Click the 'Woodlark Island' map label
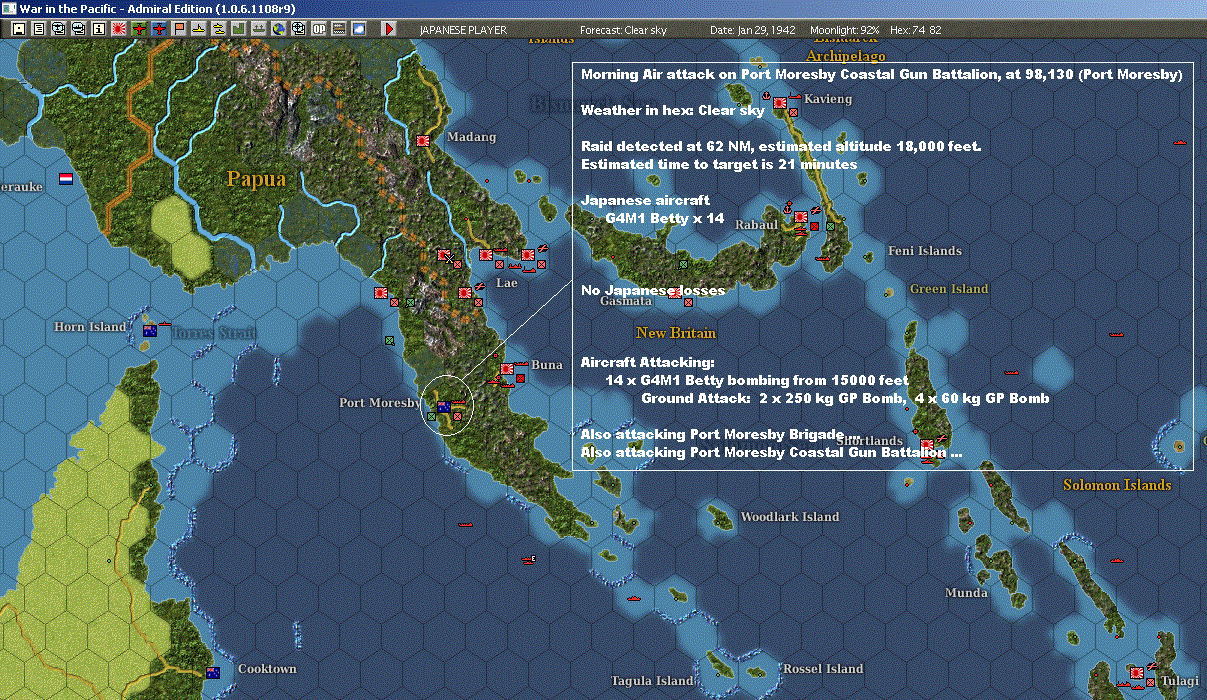This screenshot has height=700, width=1207. coord(789,517)
